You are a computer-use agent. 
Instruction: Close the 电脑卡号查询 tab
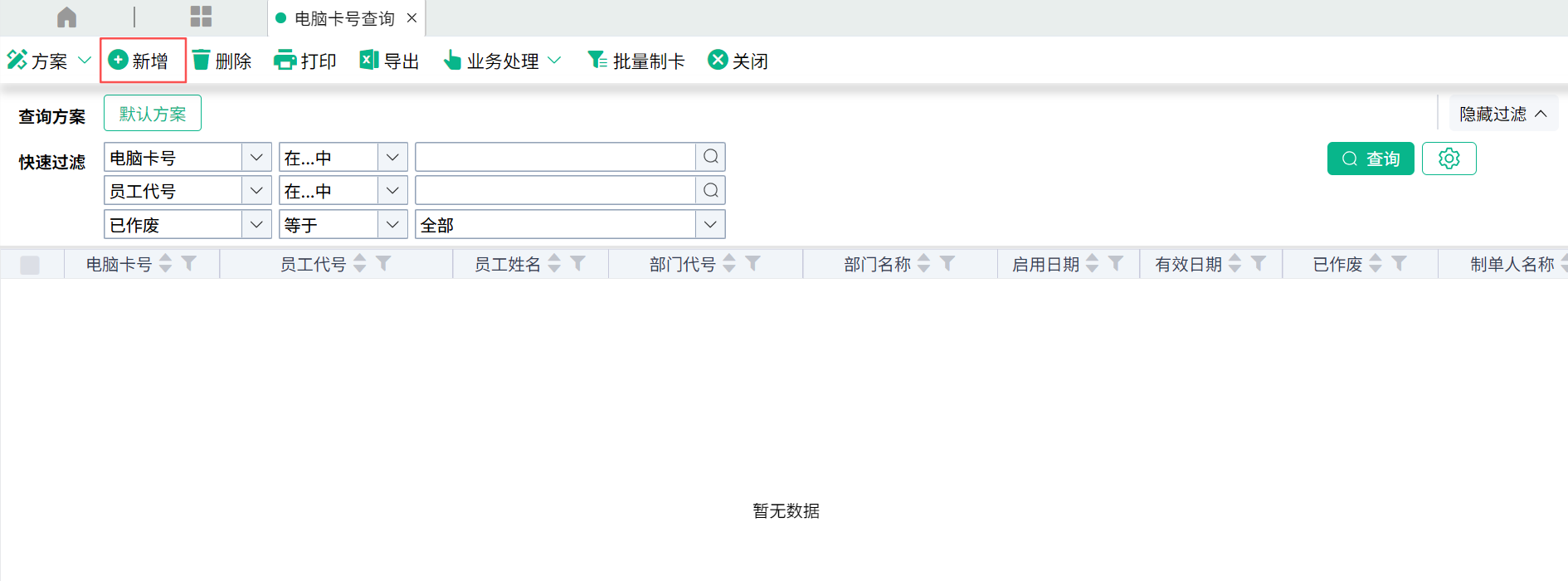pos(411,18)
